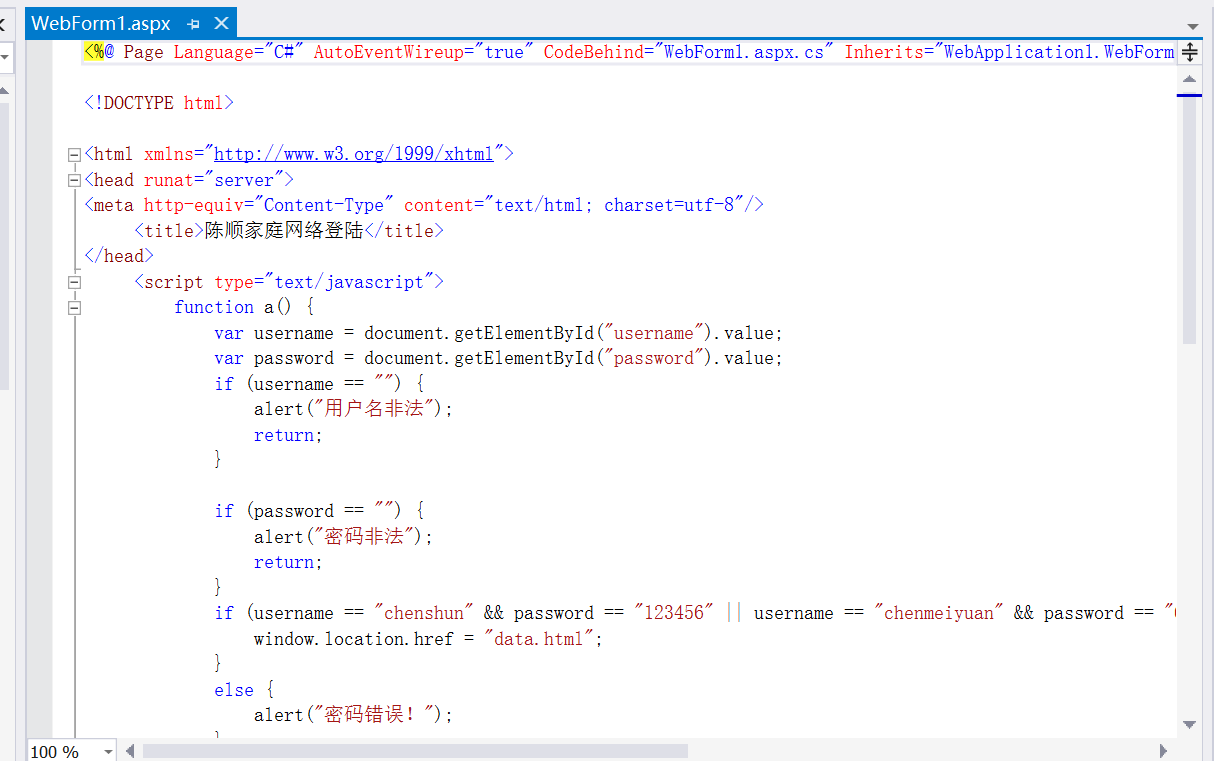Click the <!DOCTYPE html> line
Viewport: 1214px width, 761px height.
point(159,103)
